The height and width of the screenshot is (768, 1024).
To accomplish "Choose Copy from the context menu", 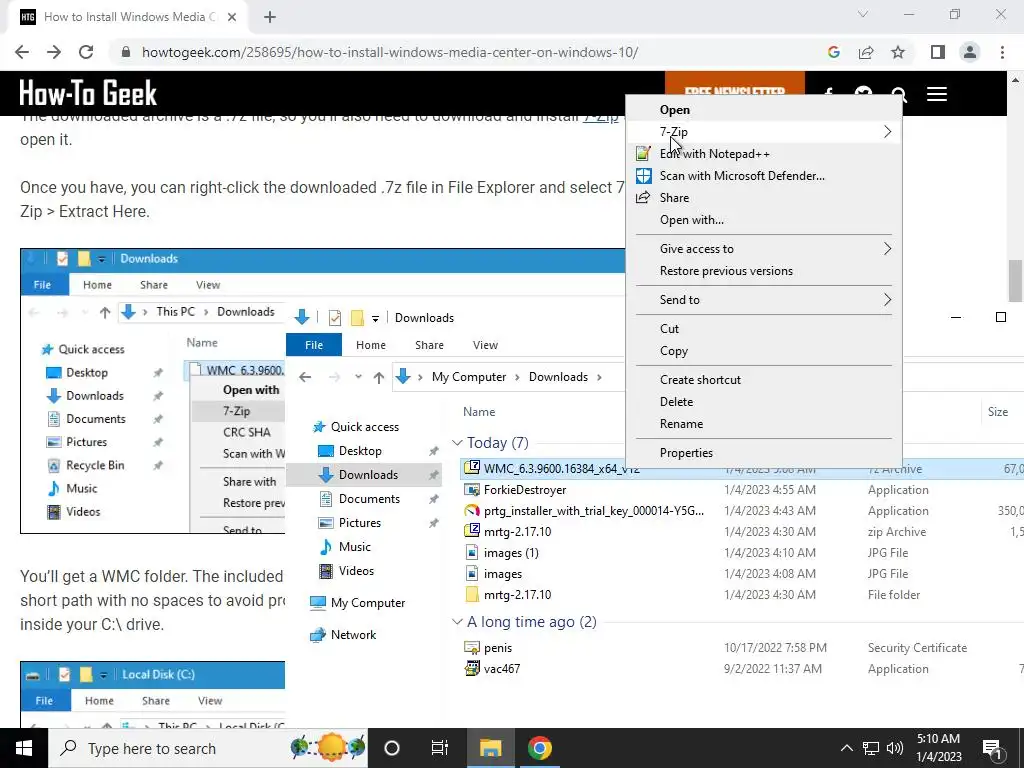I will [x=765, y=351].
